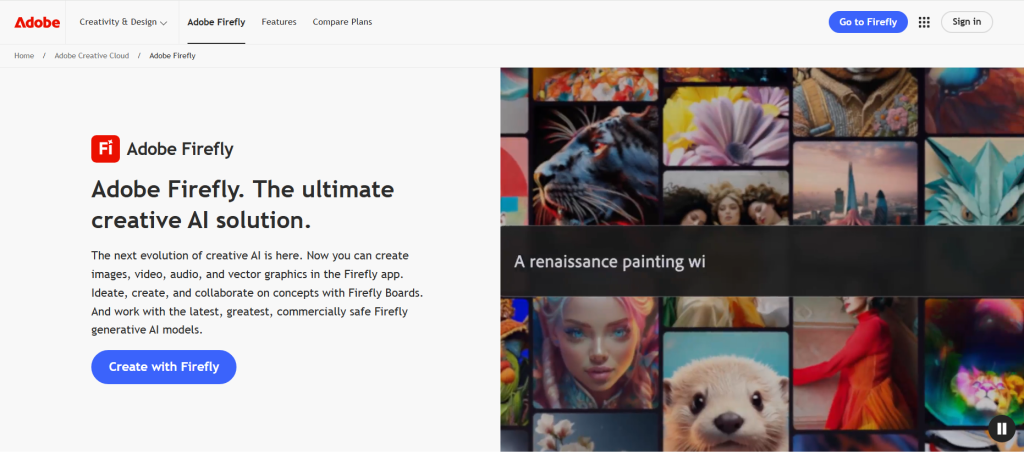Click the Adobe logo
The width and height of the screenshot is (1024, 466).
click(x=37, y=22)
